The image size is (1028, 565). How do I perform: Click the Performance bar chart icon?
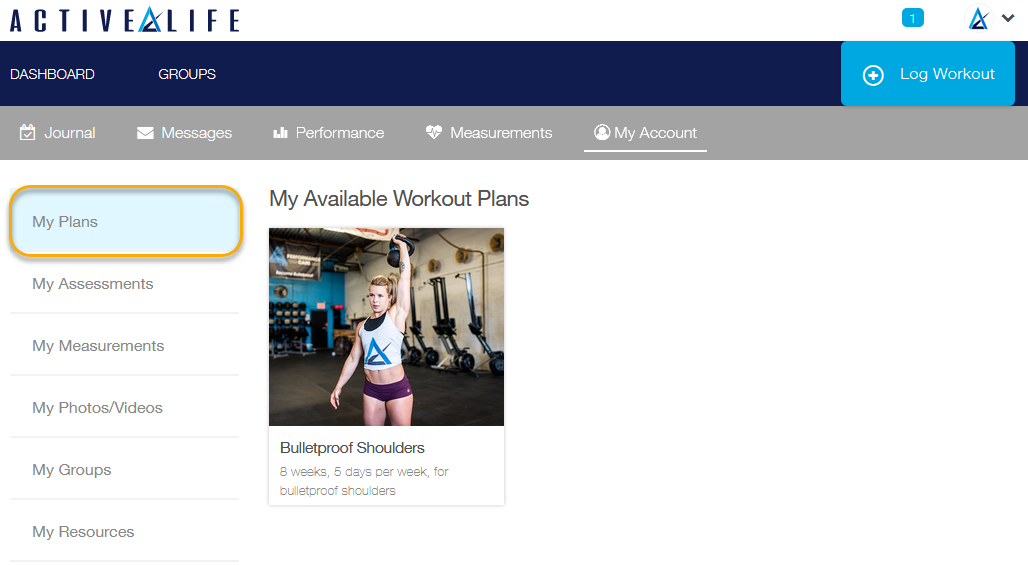(x=281, y=132)
